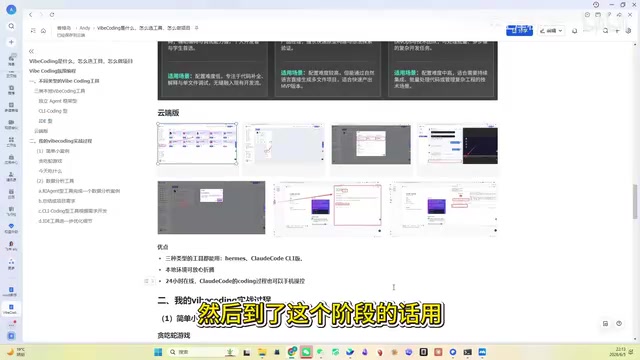
Task: Click the blue app icon at sidebar bottom
Action: tap(11, 336)
